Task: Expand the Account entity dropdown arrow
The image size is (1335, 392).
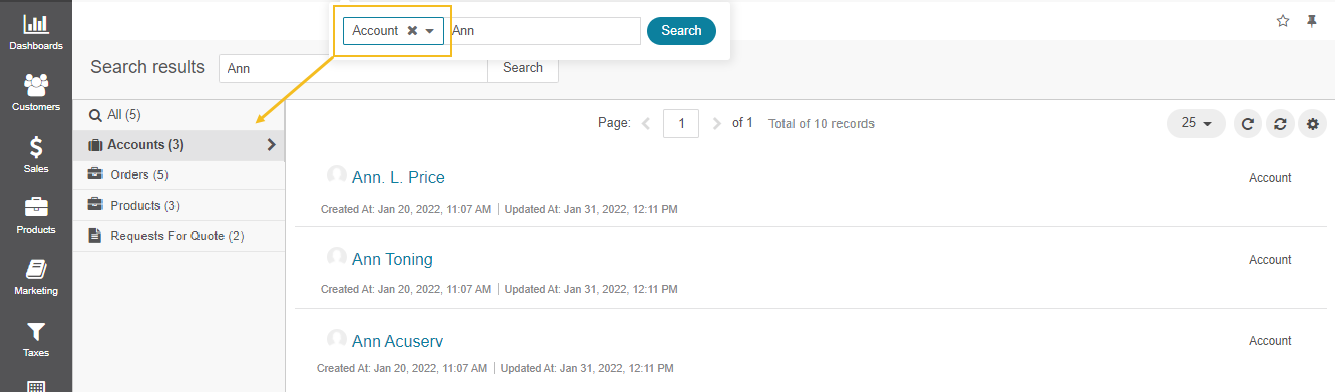Action: coord(430,31)
